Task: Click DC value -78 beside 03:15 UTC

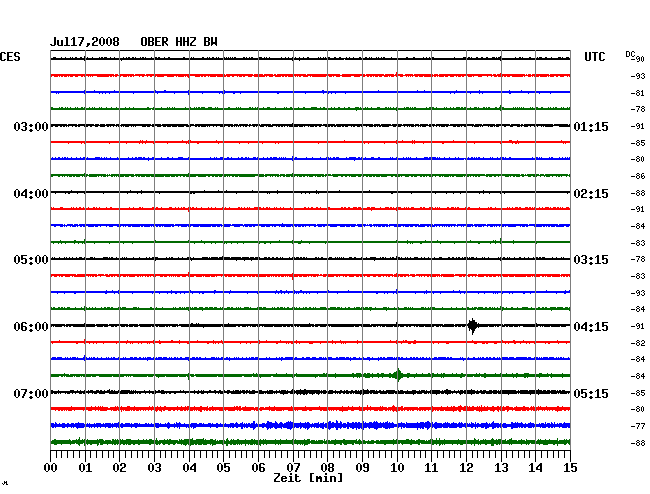Action: pyautogui.click(x=638, y=259)
